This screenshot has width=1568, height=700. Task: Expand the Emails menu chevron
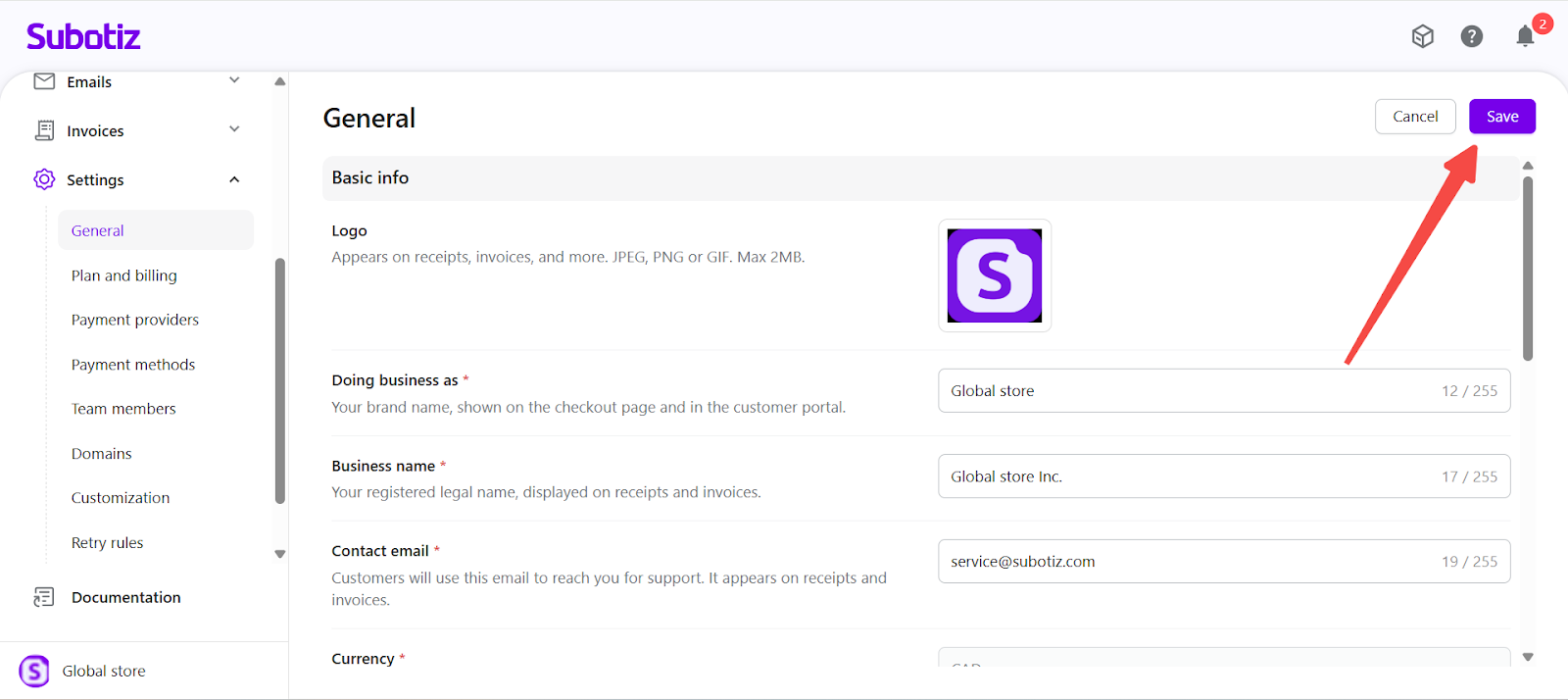[234, 80]
